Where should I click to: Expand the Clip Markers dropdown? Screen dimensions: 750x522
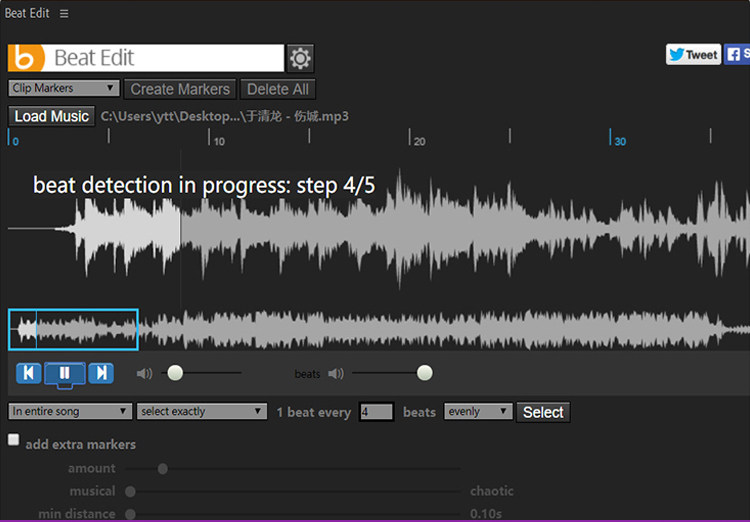(x=64, y=89)
